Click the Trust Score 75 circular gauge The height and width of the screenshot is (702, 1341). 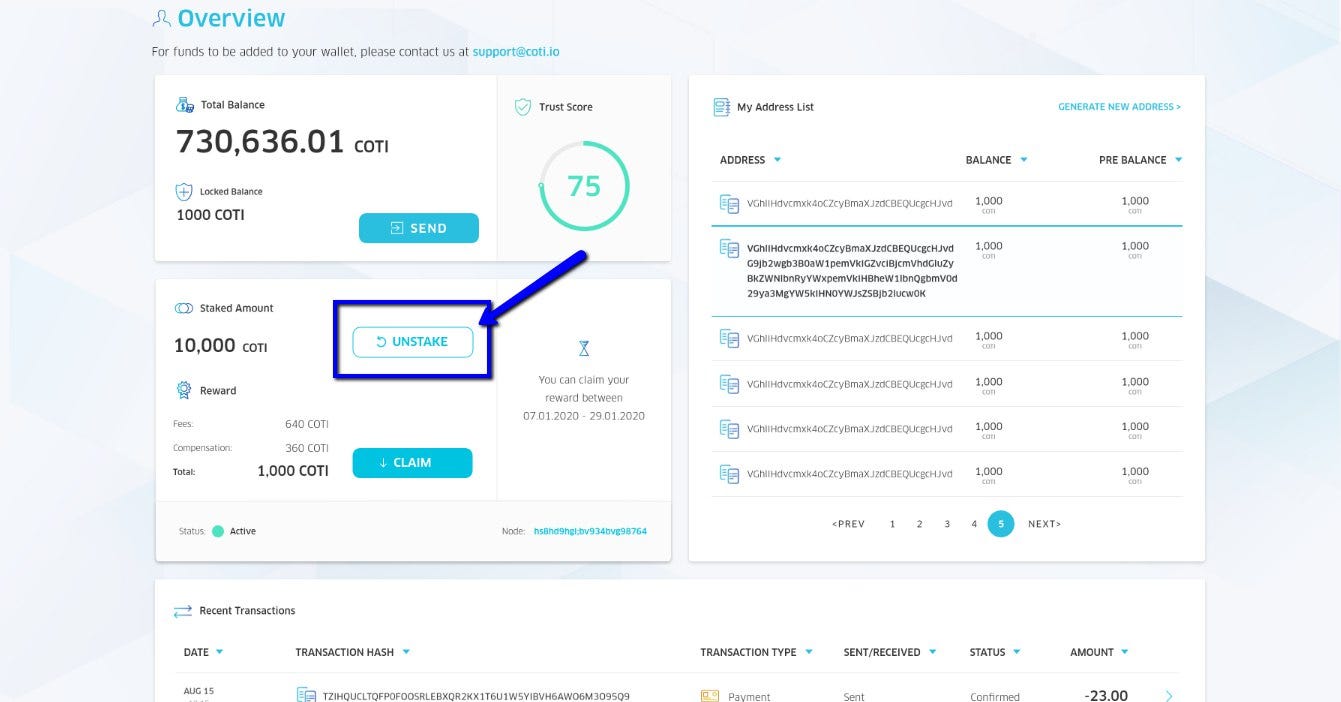(584, 186)
